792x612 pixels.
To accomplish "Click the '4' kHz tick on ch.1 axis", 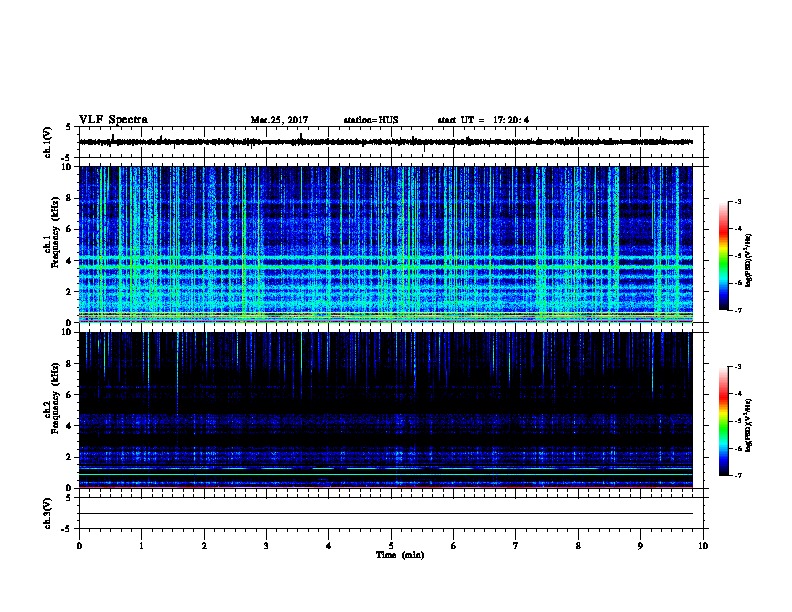I will [x=69, y=261].
